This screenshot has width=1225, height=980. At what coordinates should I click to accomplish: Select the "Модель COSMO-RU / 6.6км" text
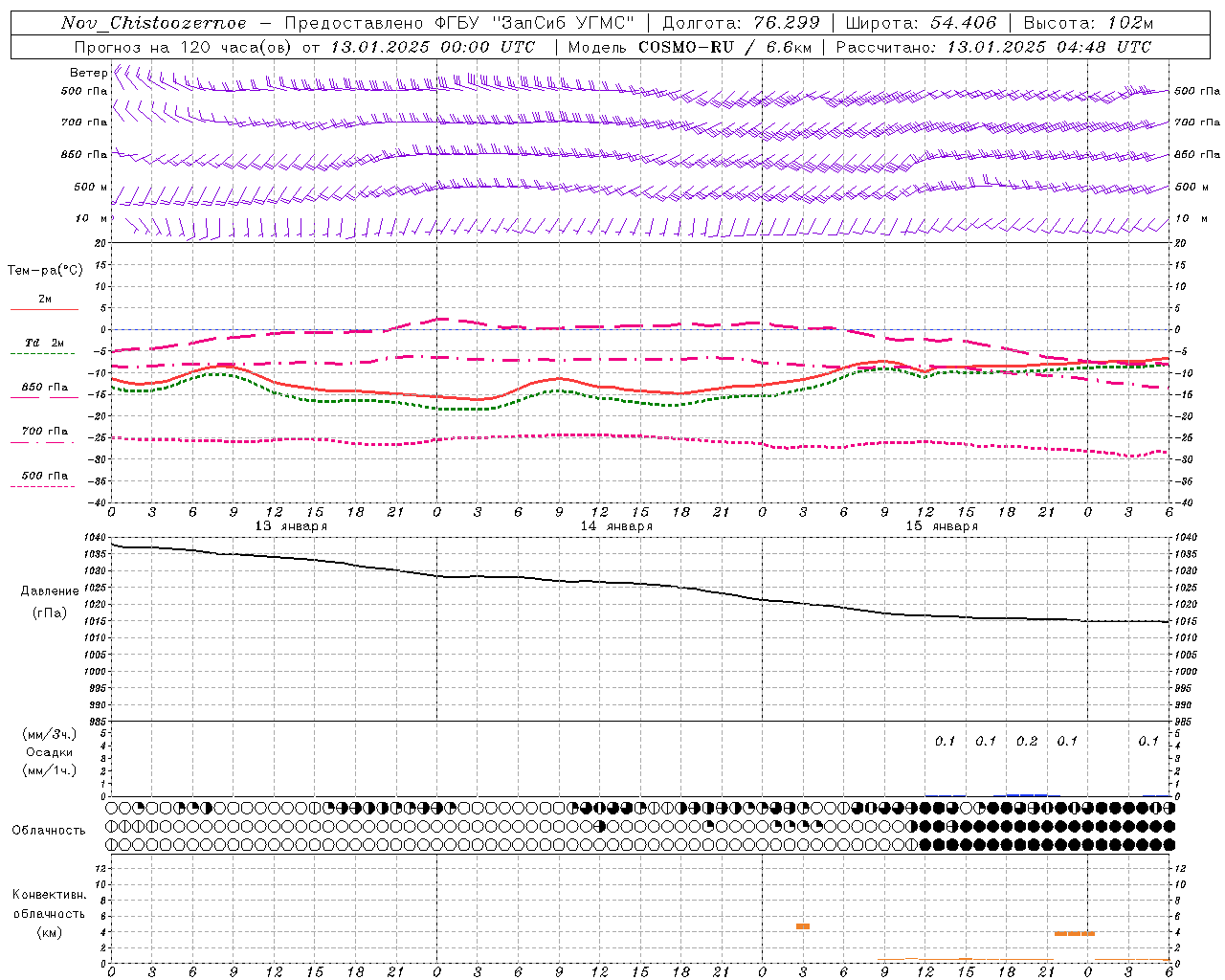[688, 47]
